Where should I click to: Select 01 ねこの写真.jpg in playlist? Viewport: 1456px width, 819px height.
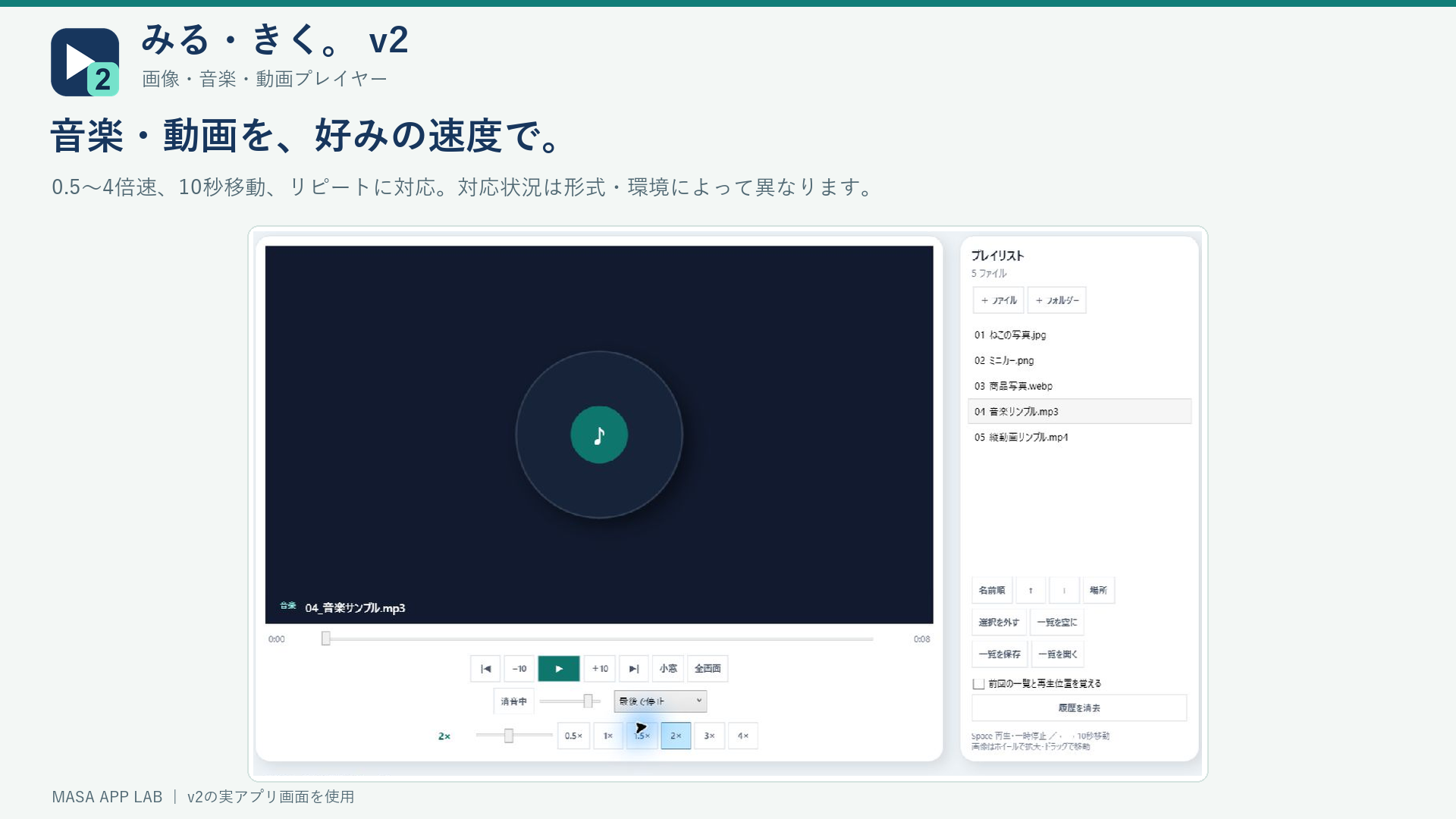[x=1079, y=334]
